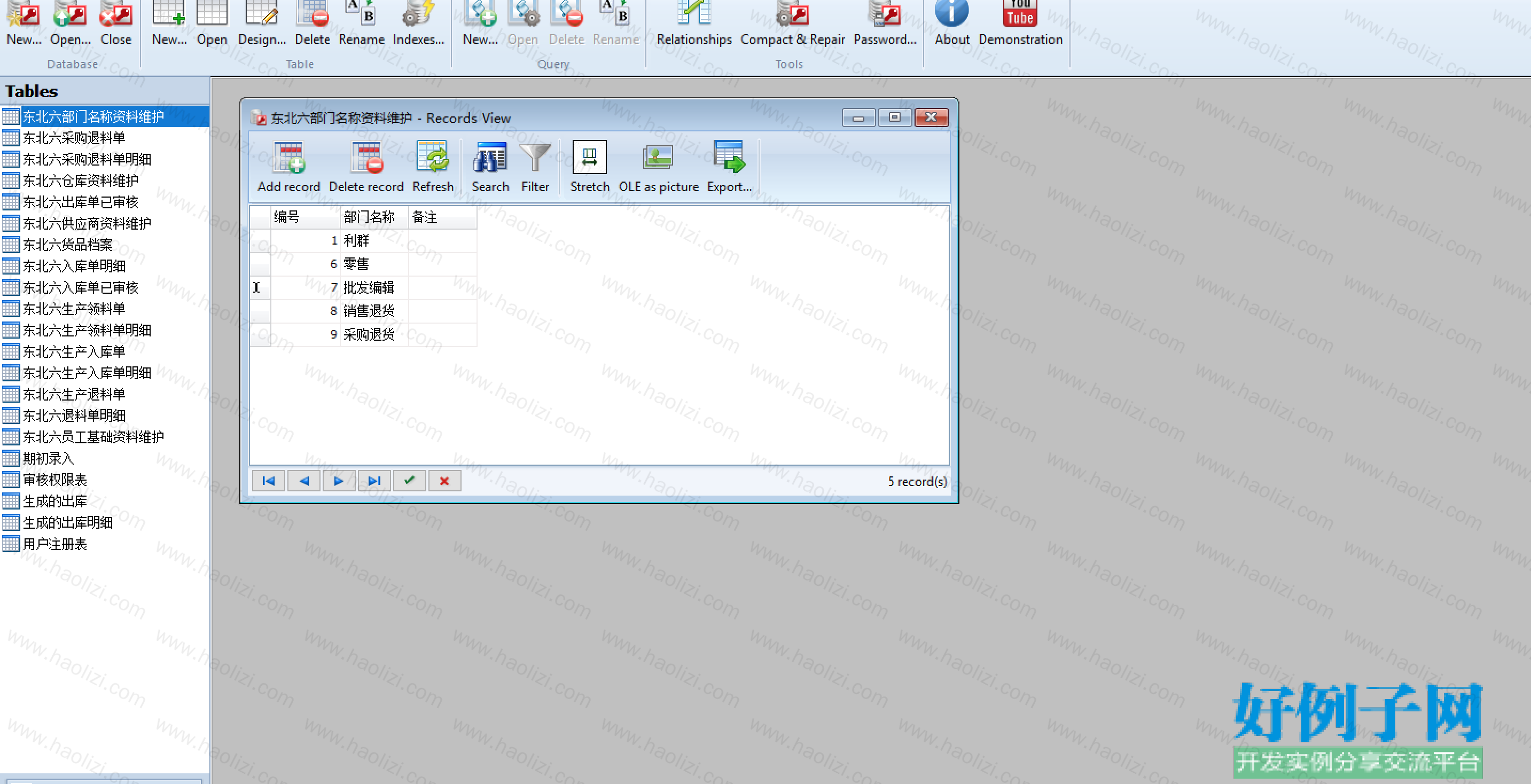Commit edits with the green checkmark
The image size is (1531, 784).
410,481
